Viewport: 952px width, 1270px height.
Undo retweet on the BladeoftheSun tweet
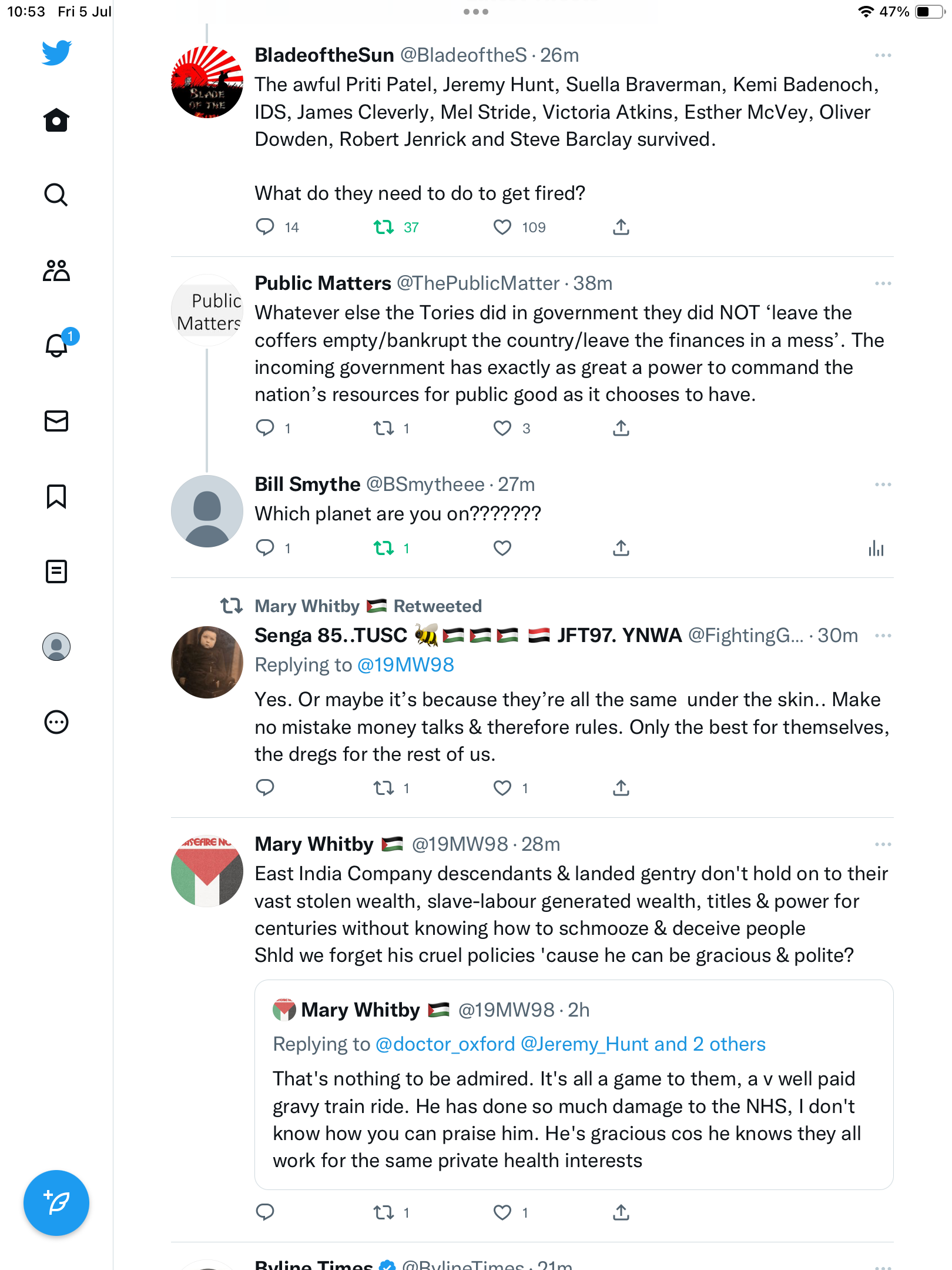(x=384, y=227)
